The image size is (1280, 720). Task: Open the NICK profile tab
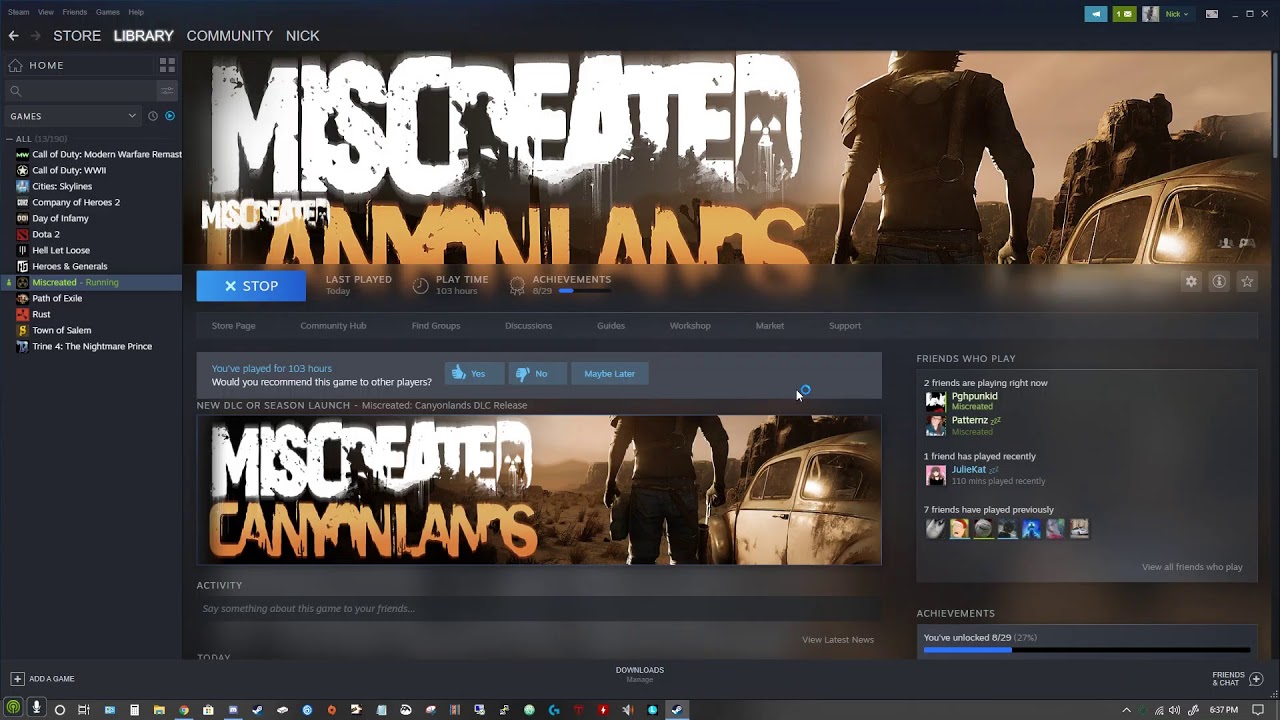pos(302,36)
